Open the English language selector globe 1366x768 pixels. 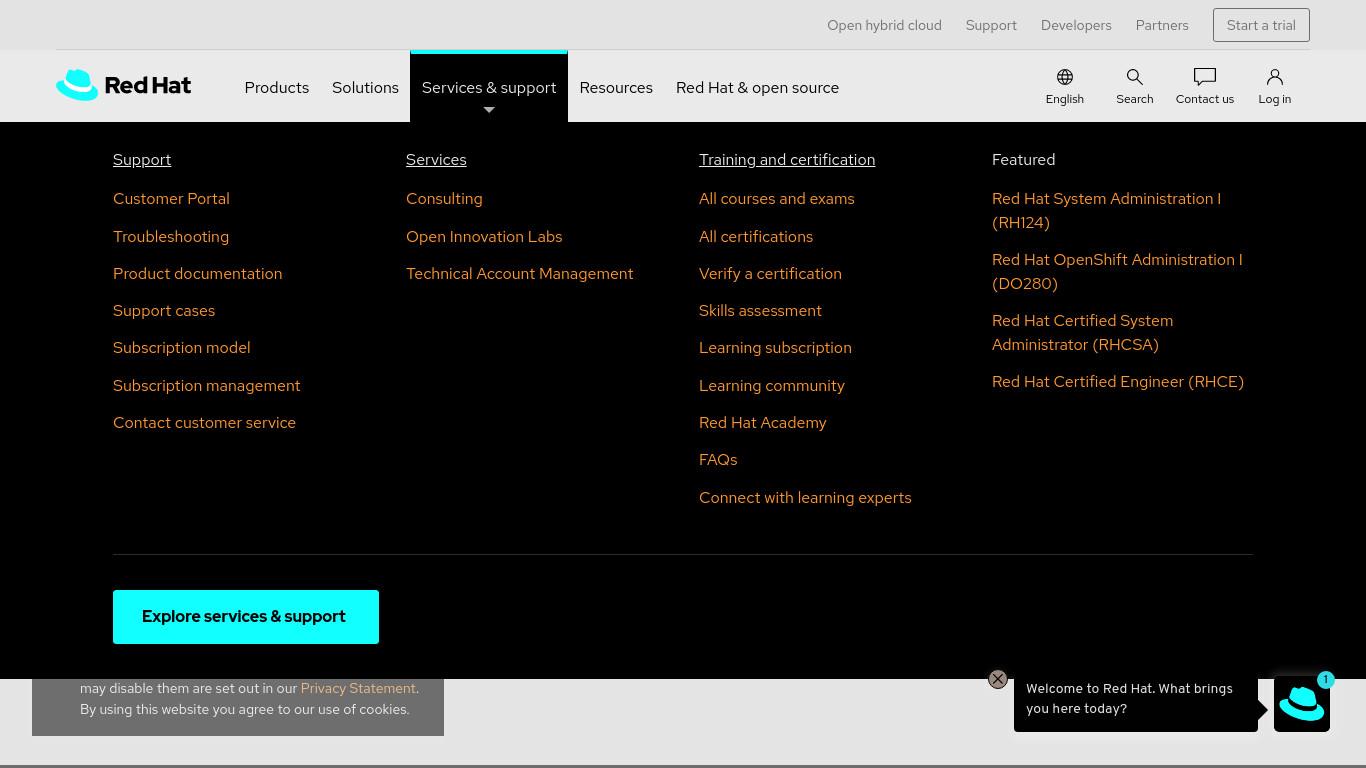pyautogui.click(x=1064, y=86)
